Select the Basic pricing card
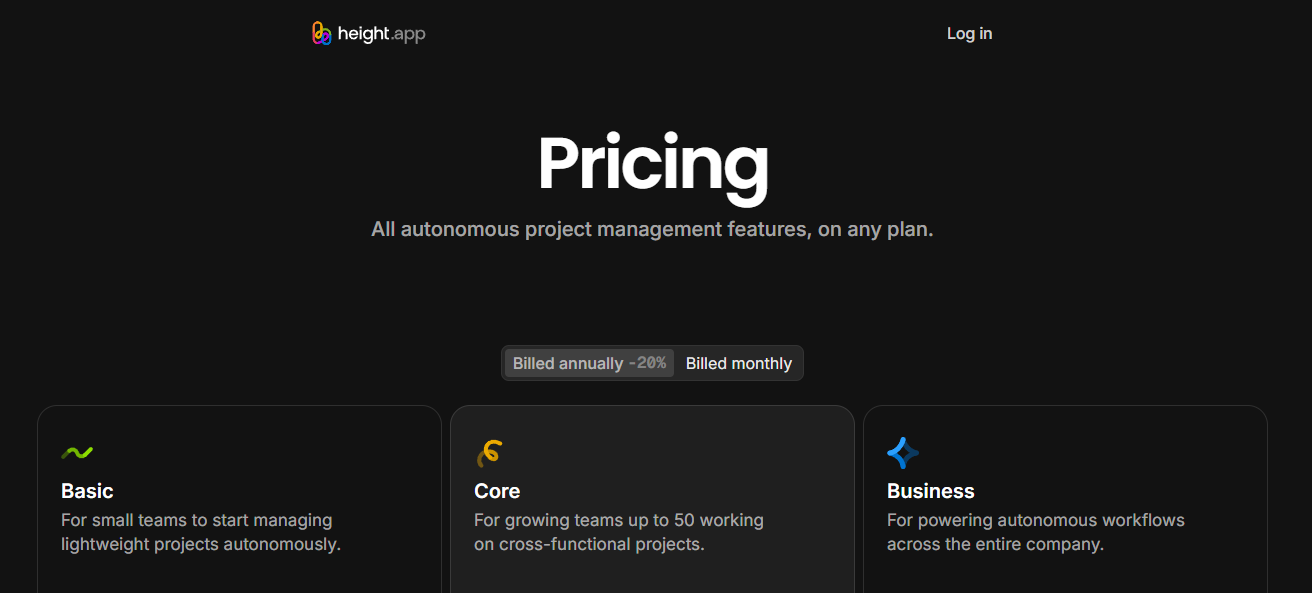 click(x=239, y=499)
